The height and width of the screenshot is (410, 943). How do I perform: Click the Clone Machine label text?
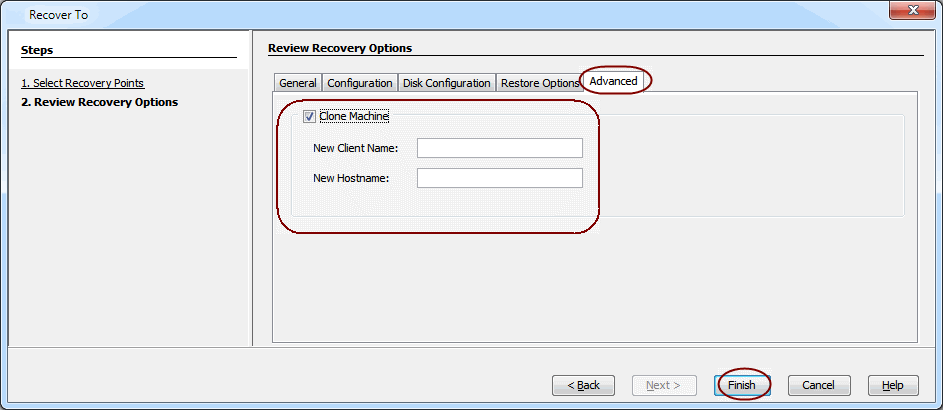pos(354,116)
